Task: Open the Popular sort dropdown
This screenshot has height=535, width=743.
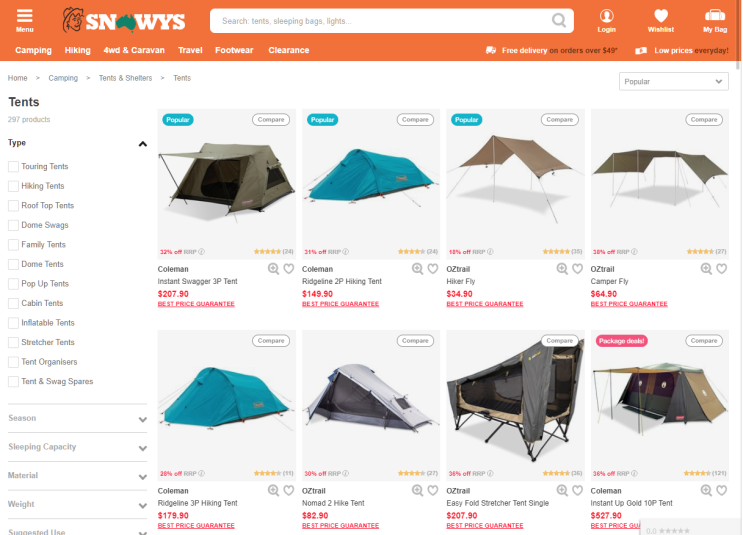Action: tap(673, 82)
